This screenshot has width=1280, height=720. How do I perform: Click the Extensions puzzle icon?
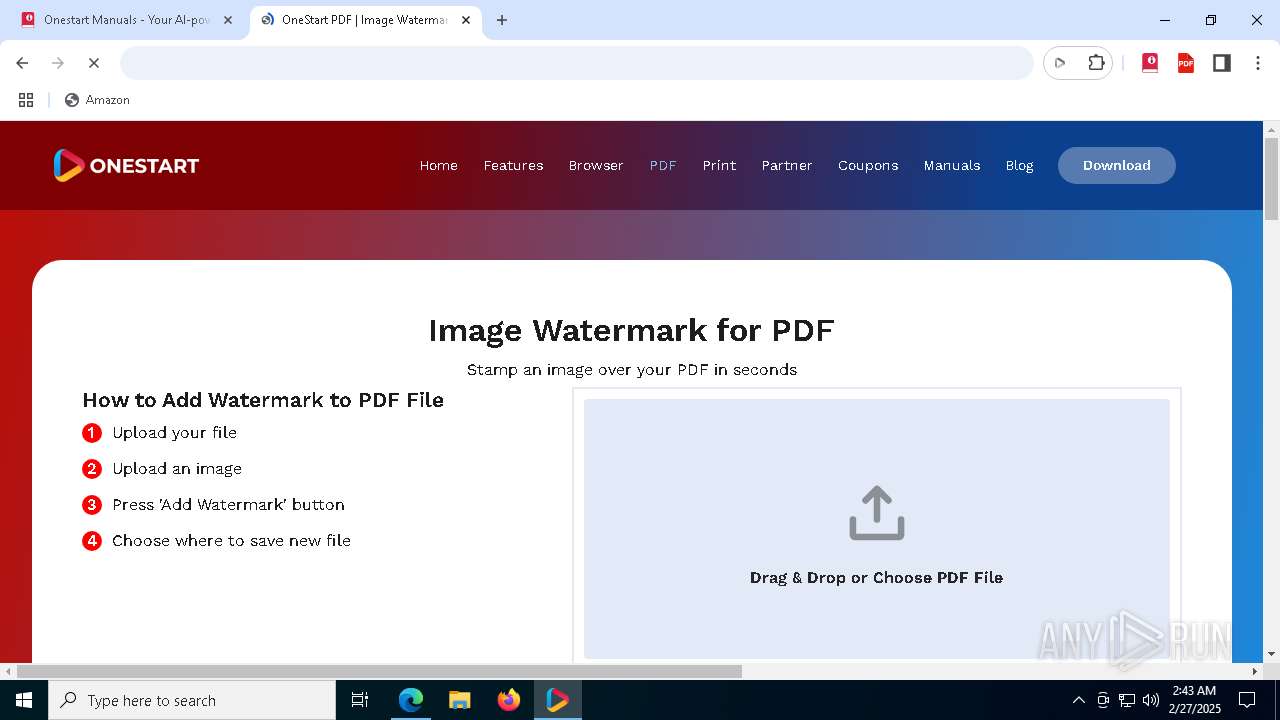[x=1096, y=63]
